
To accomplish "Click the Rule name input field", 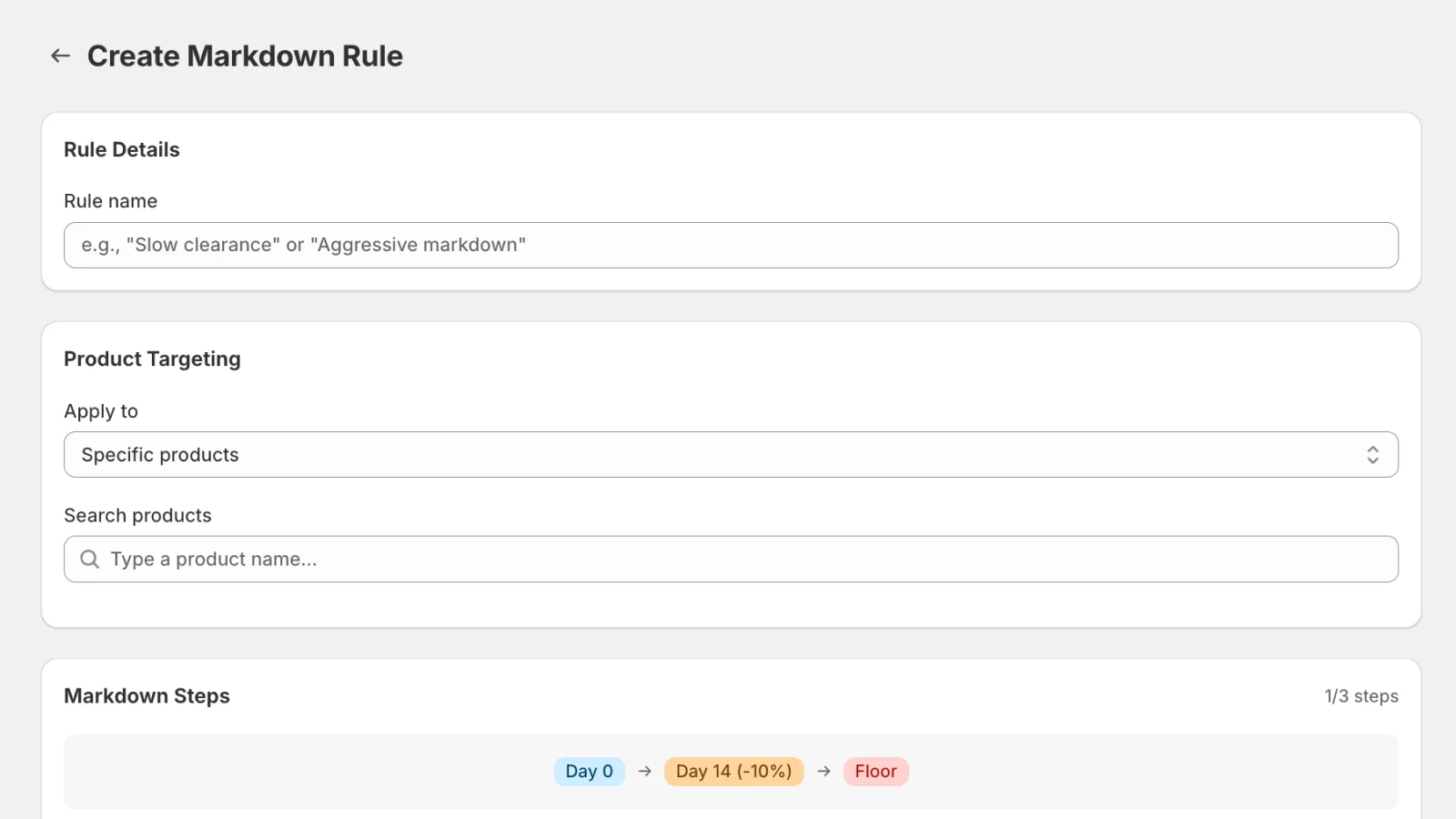I will coord(728,245).
